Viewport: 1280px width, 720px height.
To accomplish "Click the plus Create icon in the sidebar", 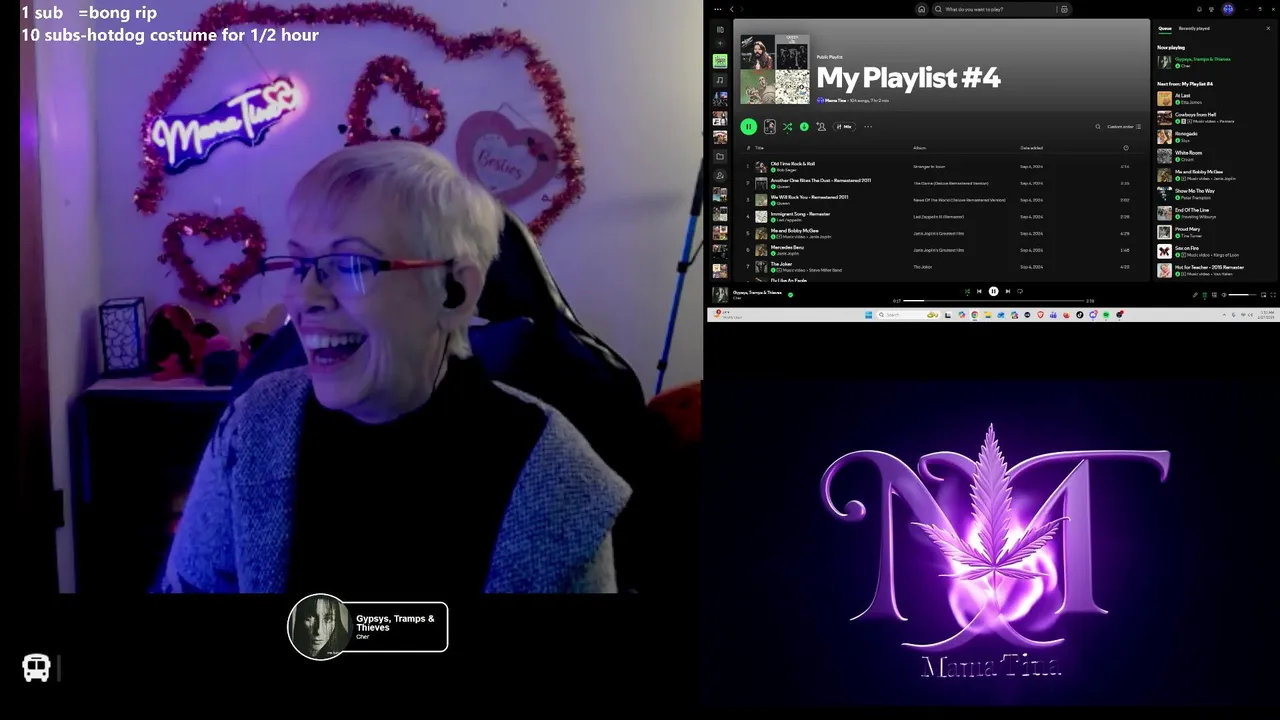I will (x=720, y=43).
